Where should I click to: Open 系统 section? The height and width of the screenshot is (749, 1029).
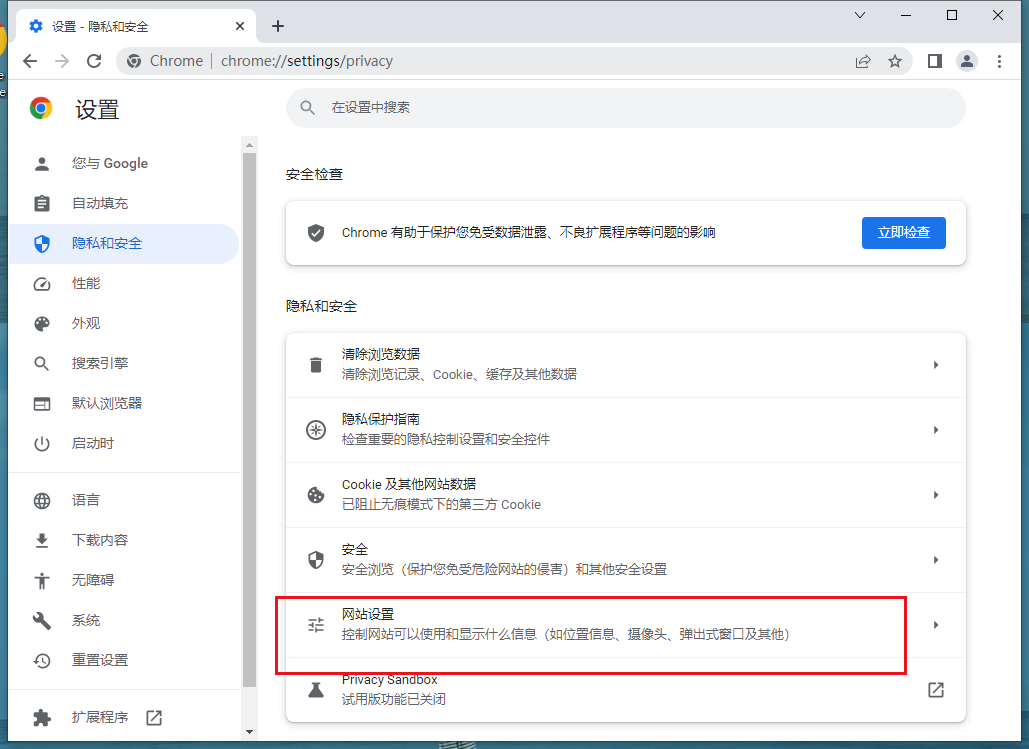(x=125, y=620)
